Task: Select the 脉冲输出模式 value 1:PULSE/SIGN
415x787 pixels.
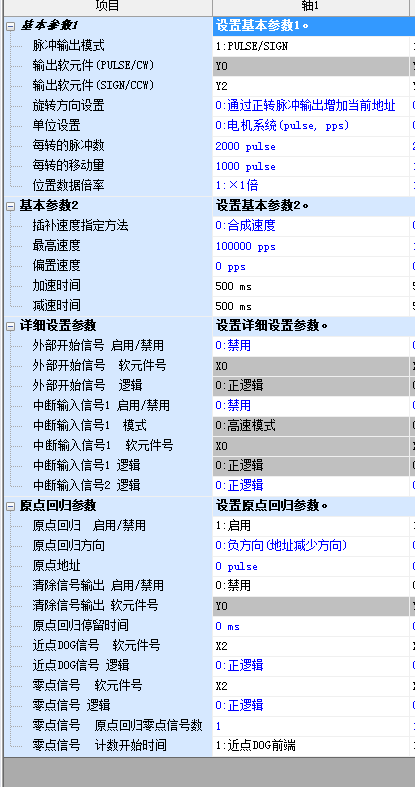Action: tap(311, 46)
